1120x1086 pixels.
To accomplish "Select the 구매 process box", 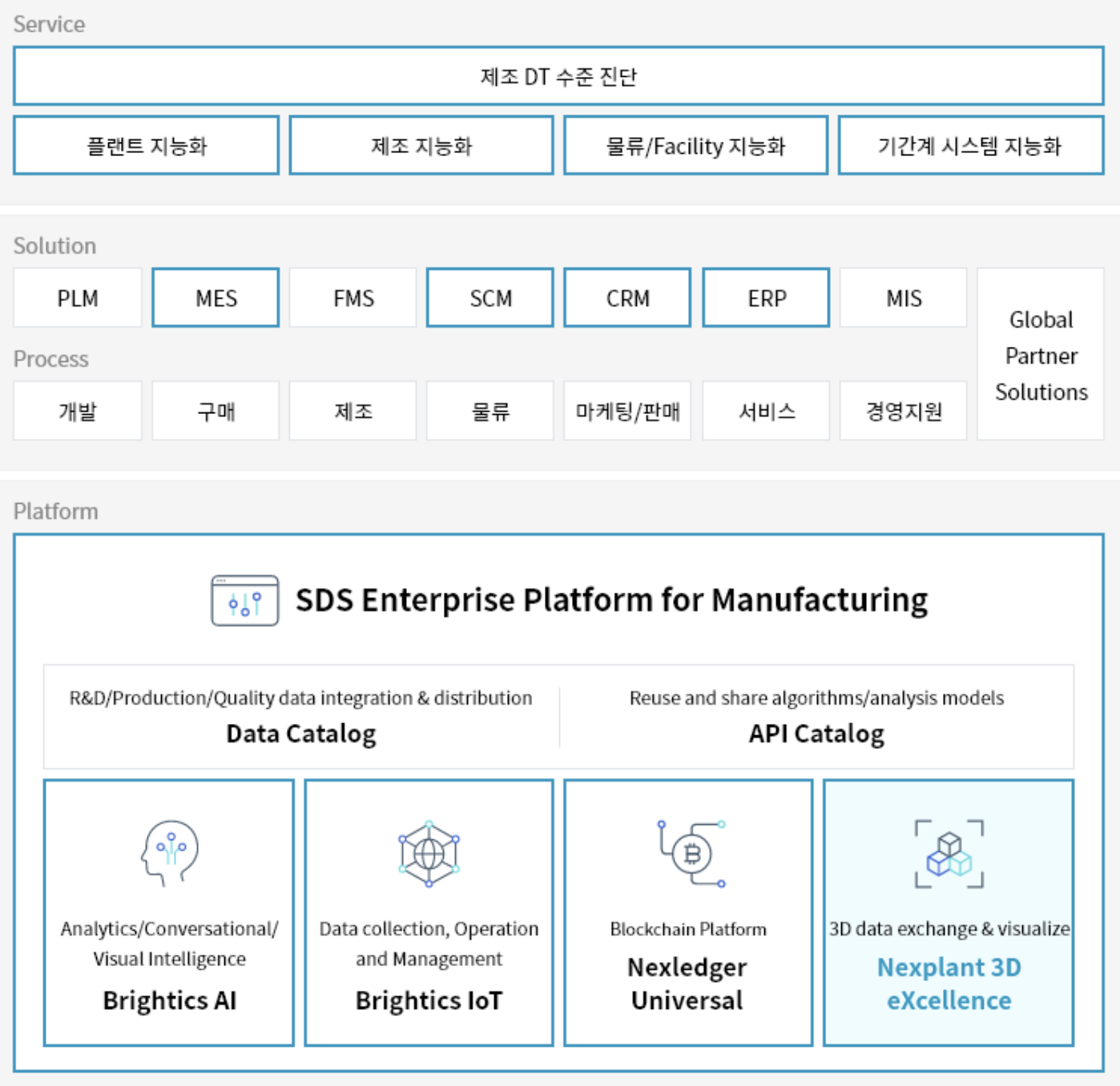I will tap(216, 411).
